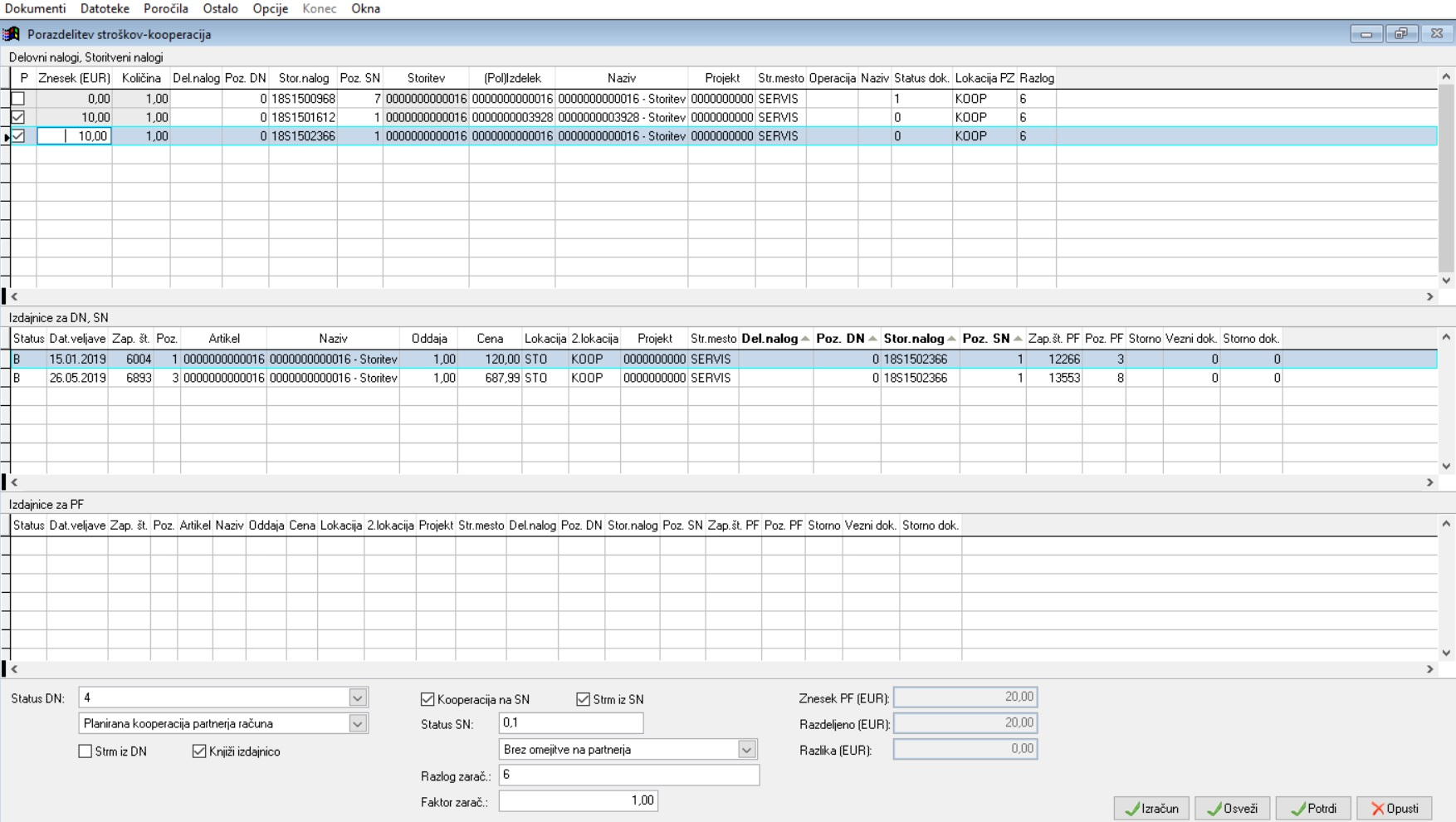Open the Poročila menu
The image size is (1456, 822).
coord(166,8)
